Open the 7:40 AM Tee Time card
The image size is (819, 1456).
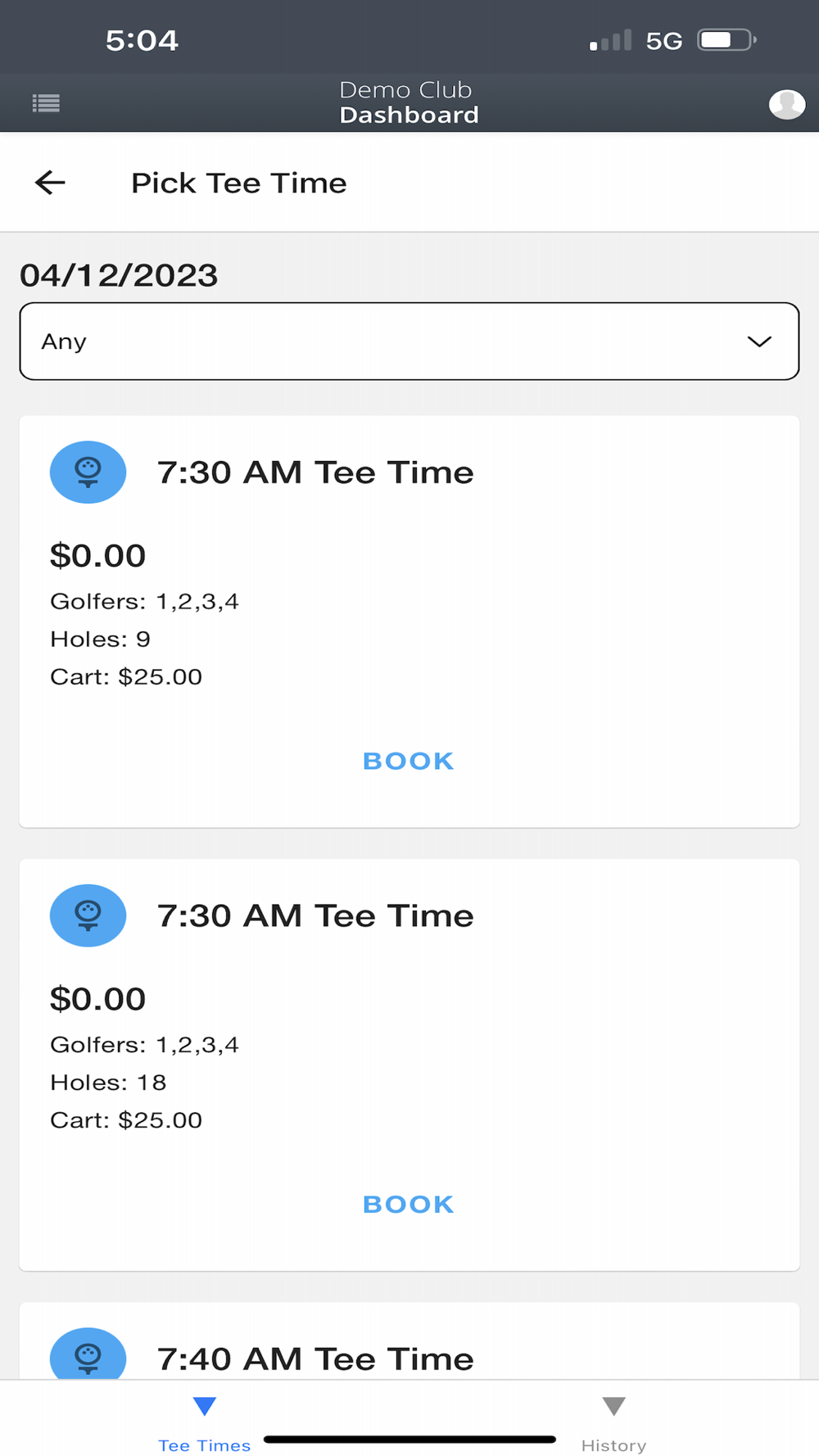pos(315,1359)
